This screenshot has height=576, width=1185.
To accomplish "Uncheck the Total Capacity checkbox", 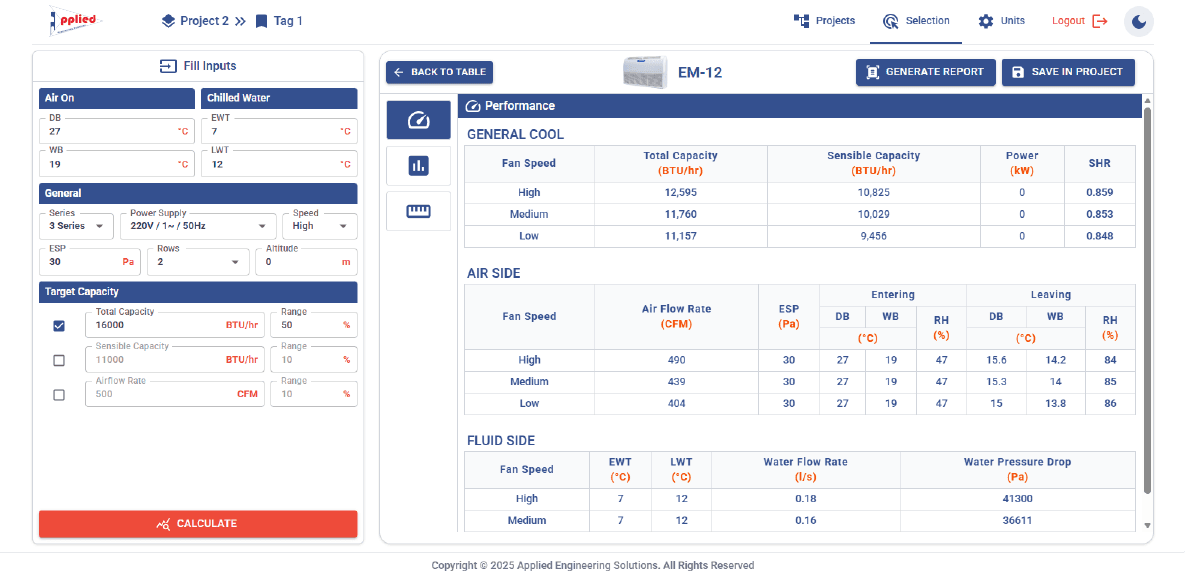I will [59, 326].
